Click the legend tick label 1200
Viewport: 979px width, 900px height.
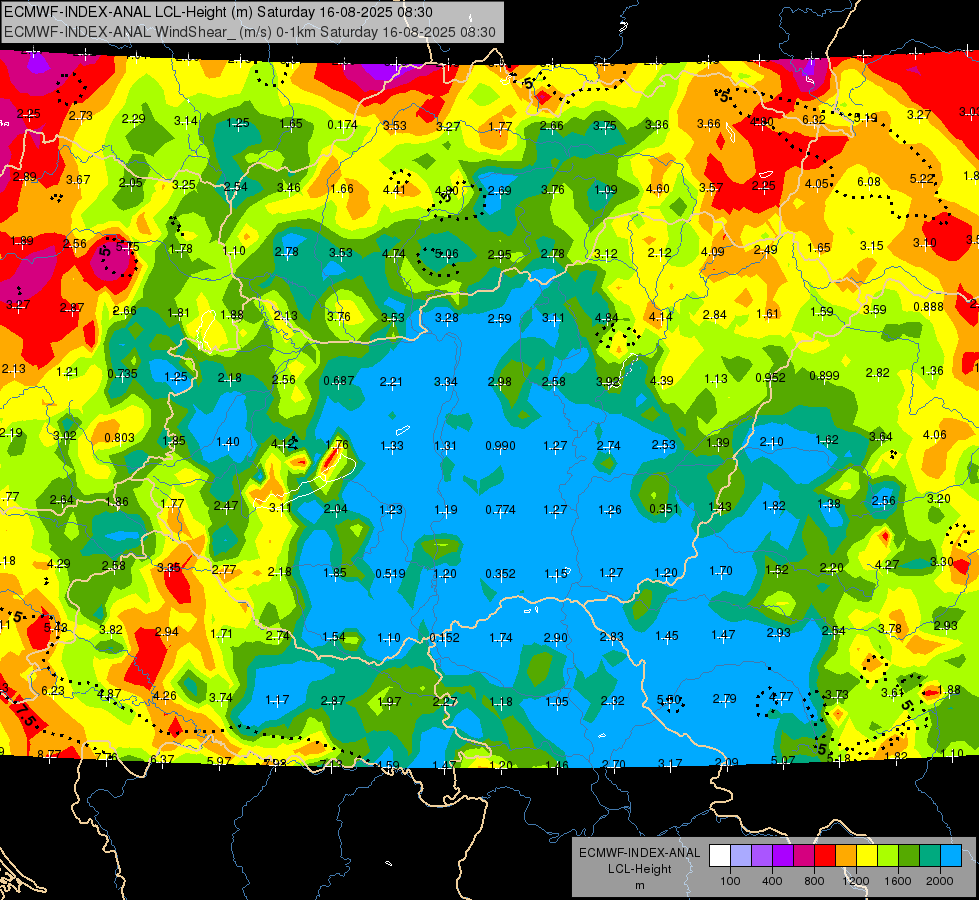[x=856, y=881]
